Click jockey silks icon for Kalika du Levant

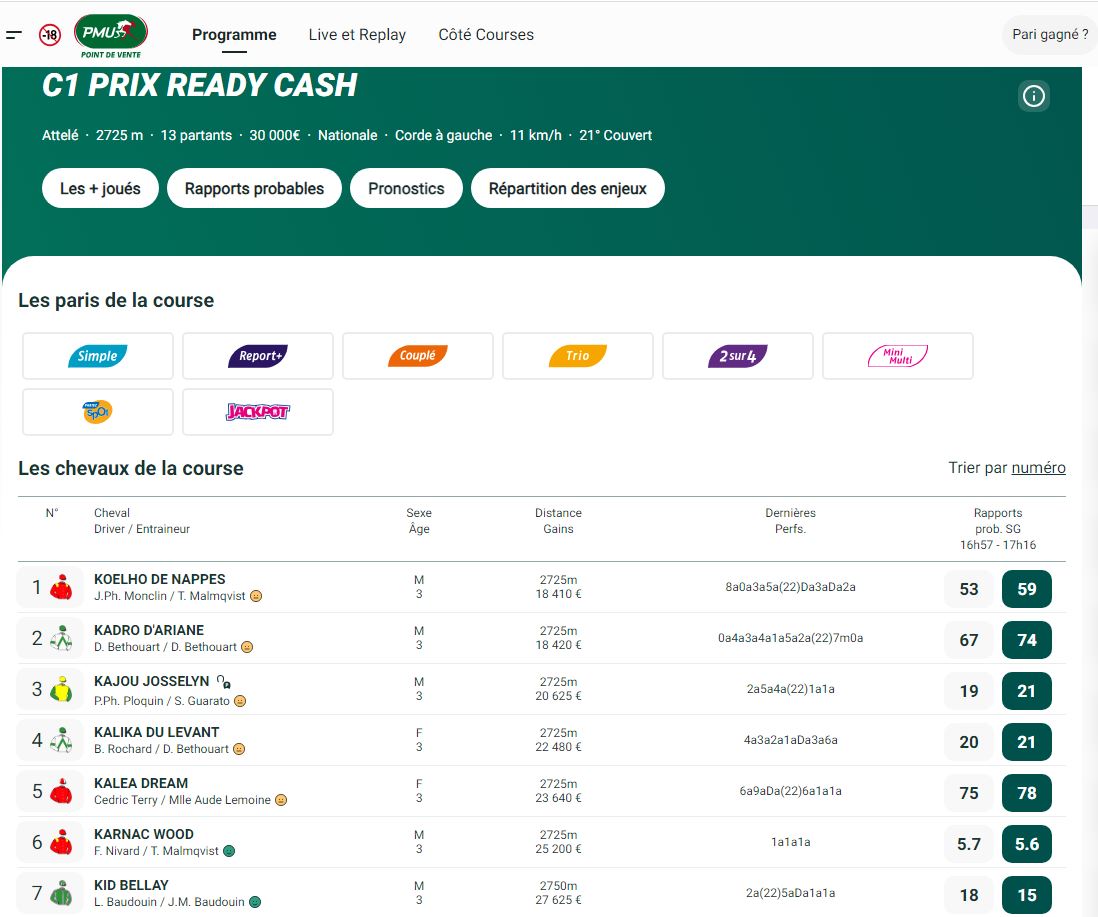(62, 741)
